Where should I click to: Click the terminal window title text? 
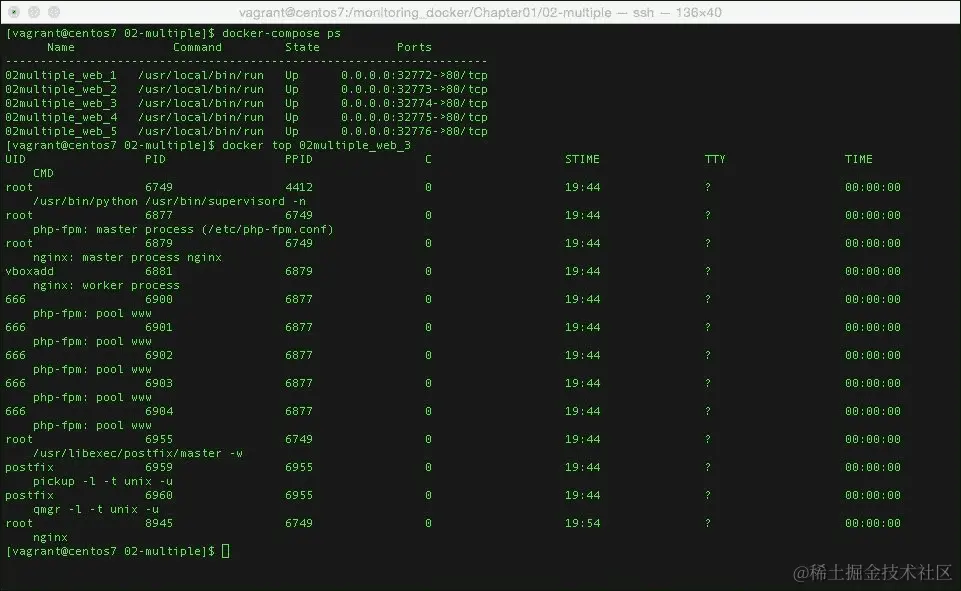point(480,12)
